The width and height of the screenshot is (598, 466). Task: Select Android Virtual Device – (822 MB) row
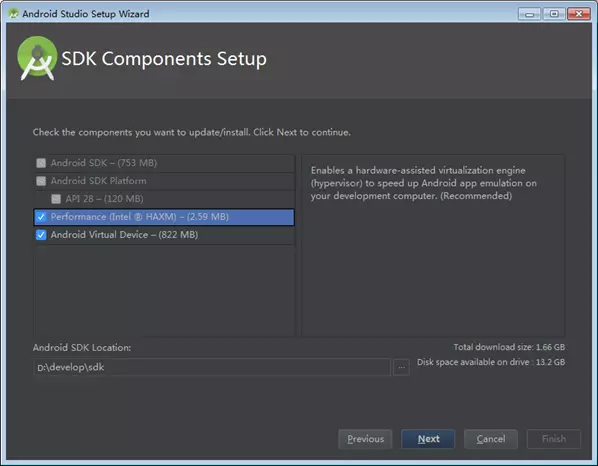(164, 235)
